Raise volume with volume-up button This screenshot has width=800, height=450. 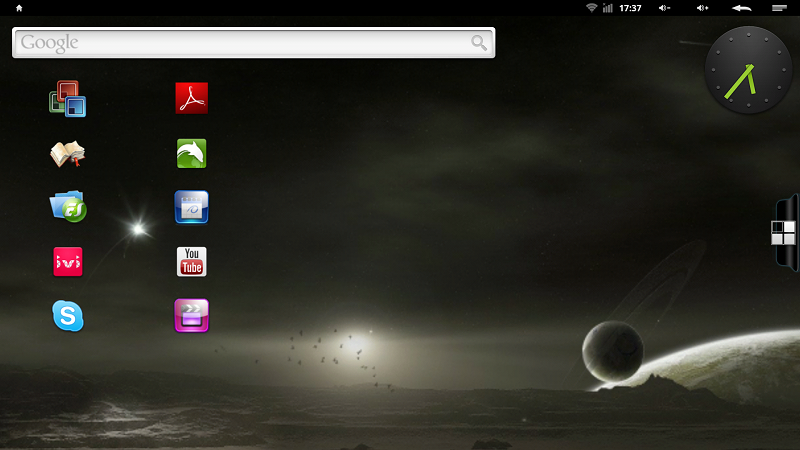[x=703, y=8]
